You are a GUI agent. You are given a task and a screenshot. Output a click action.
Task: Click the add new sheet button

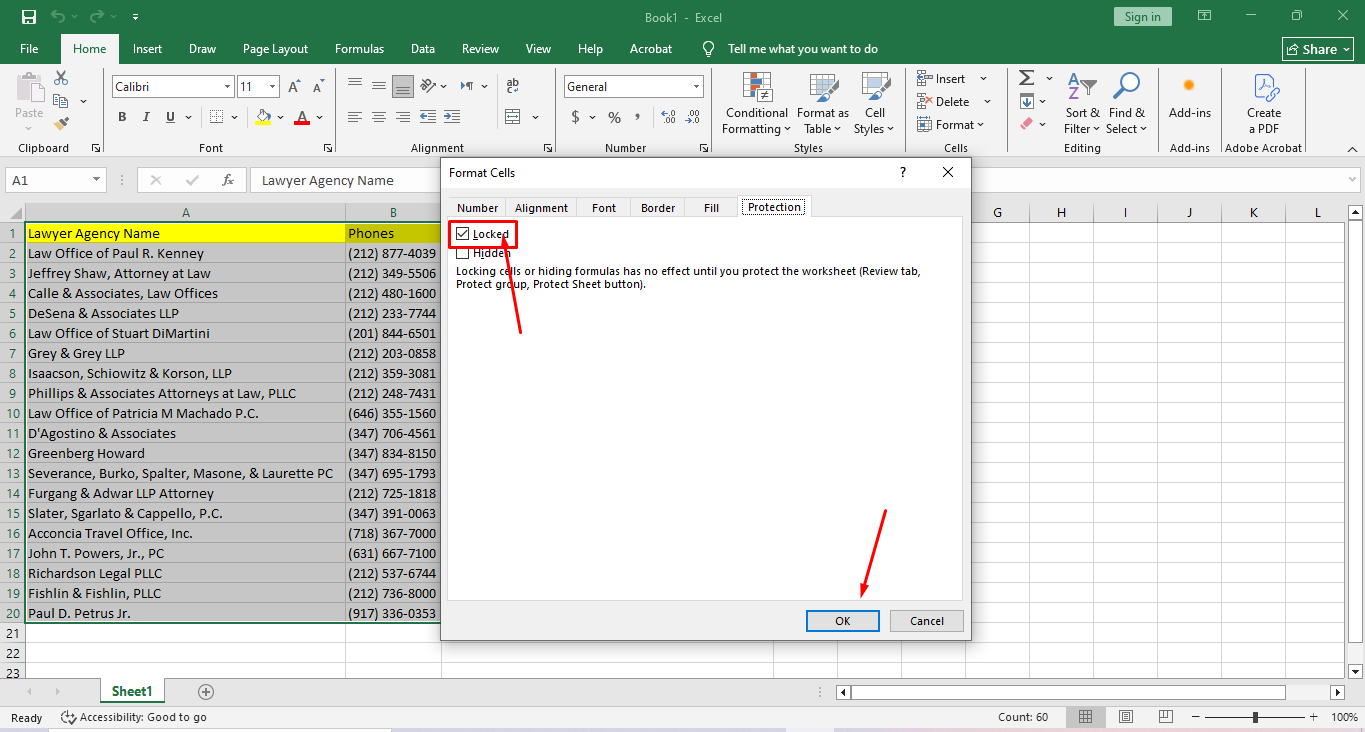point(206,692)
